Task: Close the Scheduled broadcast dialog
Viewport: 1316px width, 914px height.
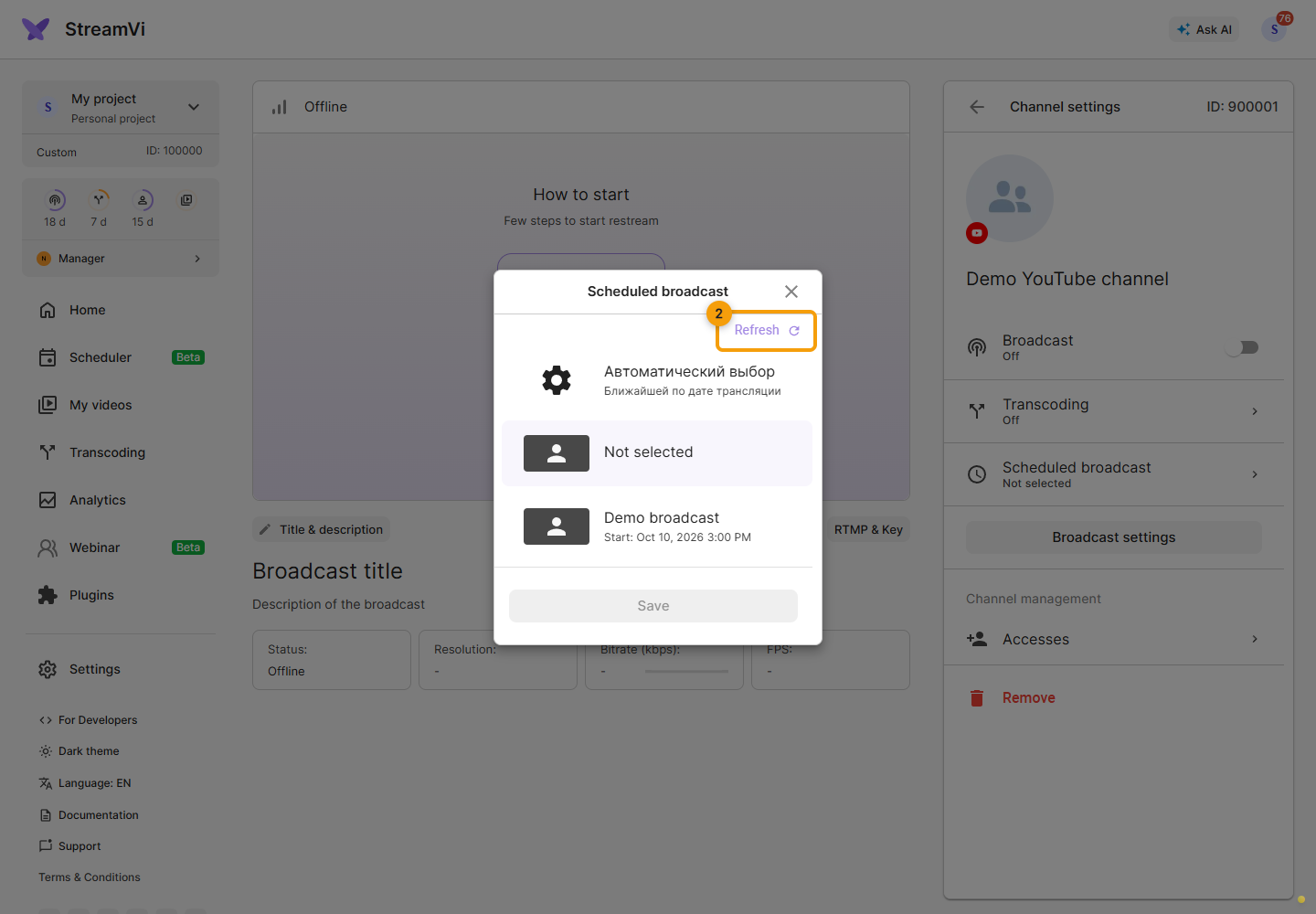Action: coord(791,292)
